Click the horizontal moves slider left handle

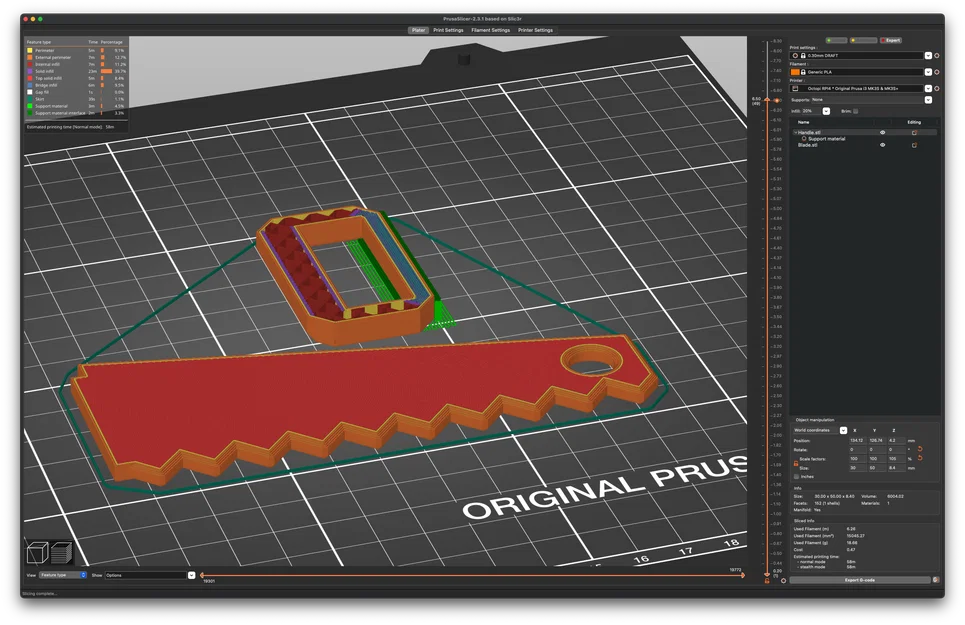(202, 575)
